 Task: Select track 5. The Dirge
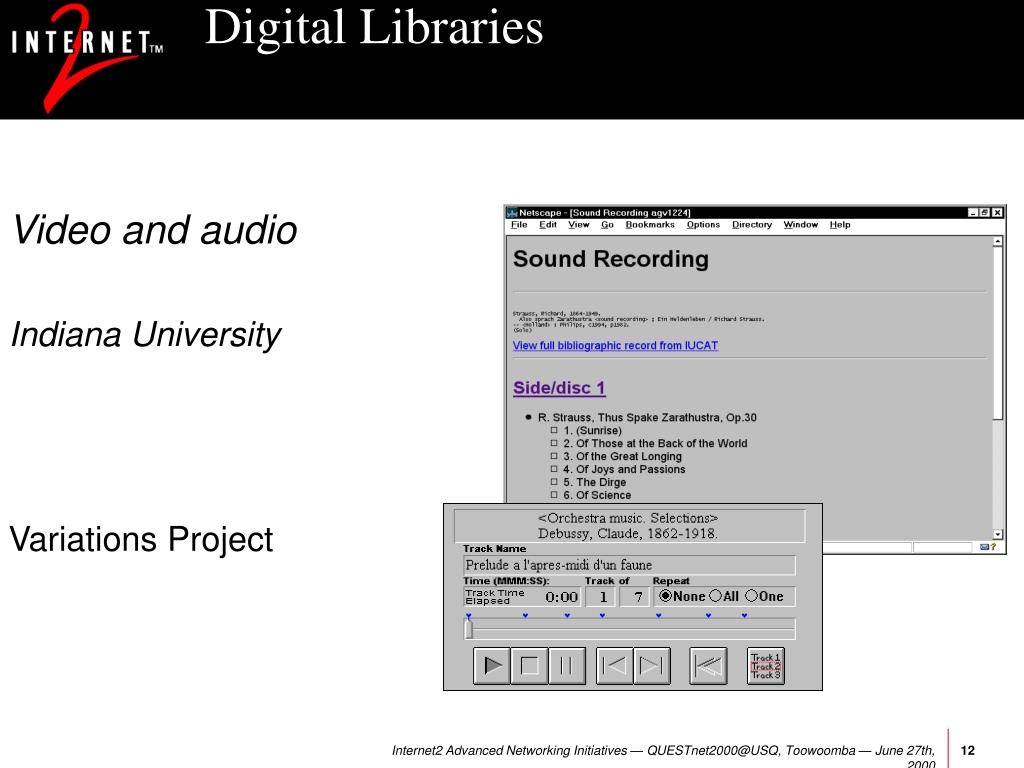pyautogui.click(x=594, y=483)
